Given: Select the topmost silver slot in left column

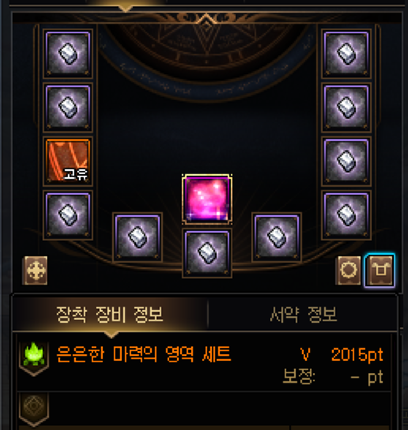Looking at the screenshot, I should pos(68,54).
